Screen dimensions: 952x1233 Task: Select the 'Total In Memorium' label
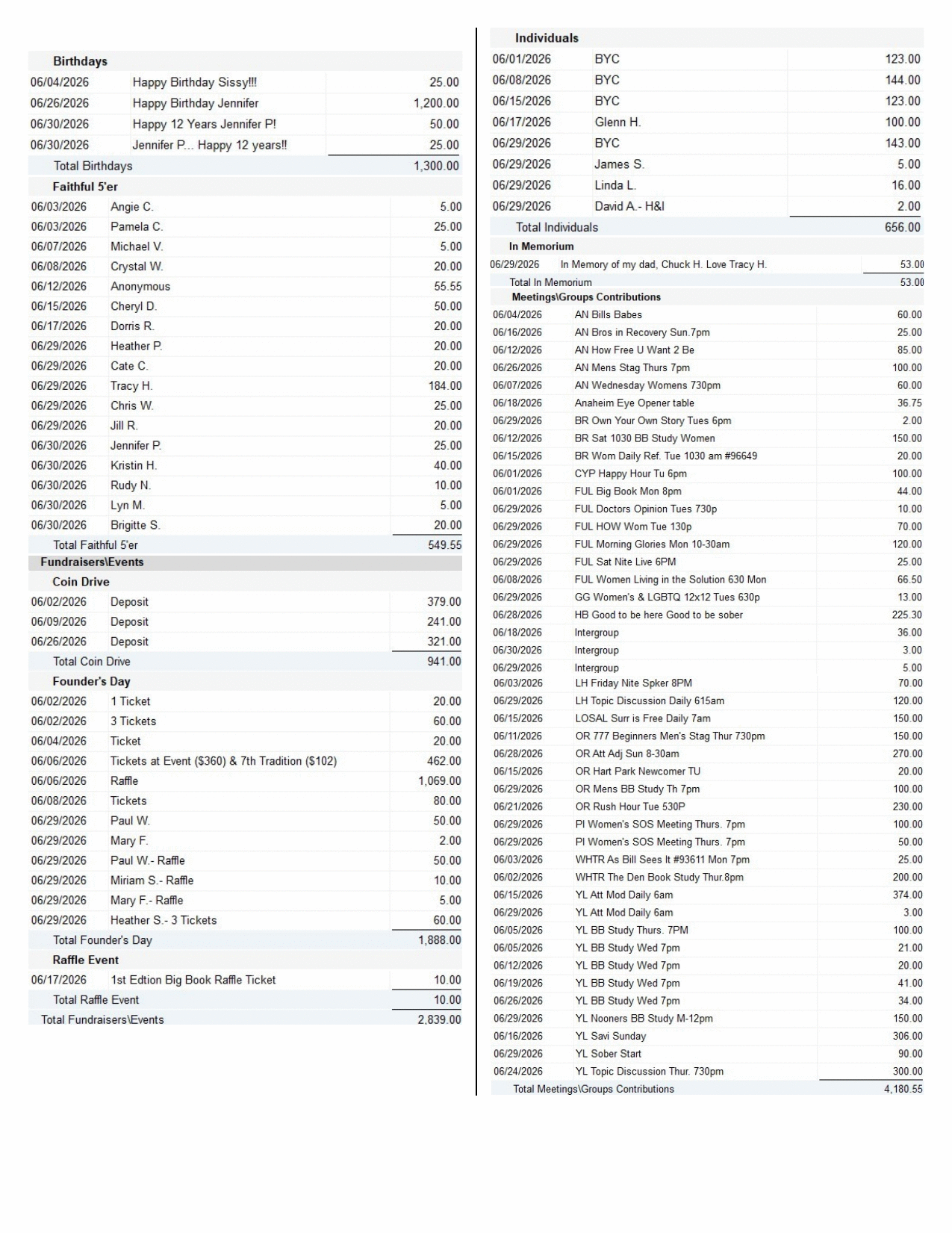coord(550,282)
